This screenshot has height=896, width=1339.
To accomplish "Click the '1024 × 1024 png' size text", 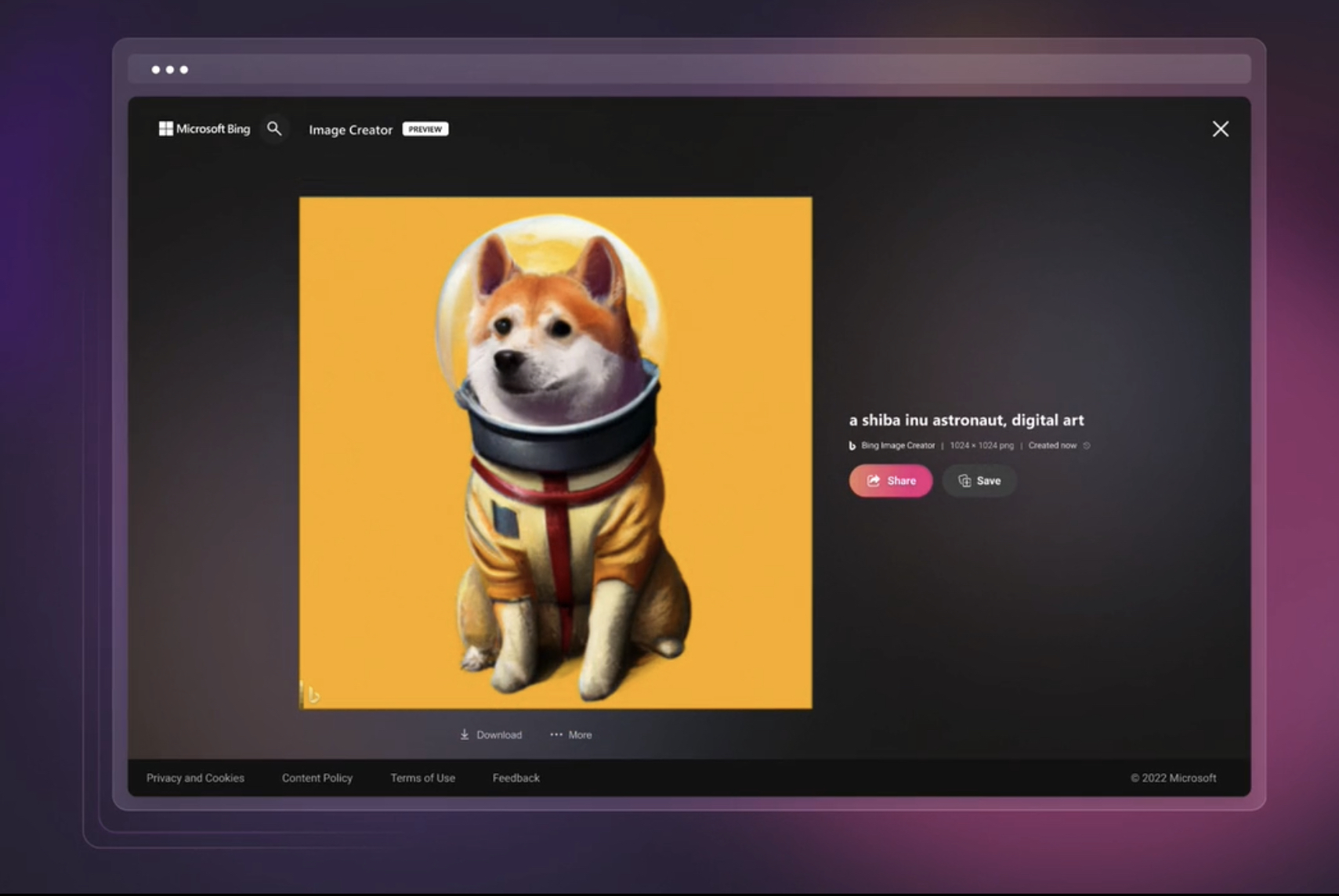I will (x=981, y=446).
